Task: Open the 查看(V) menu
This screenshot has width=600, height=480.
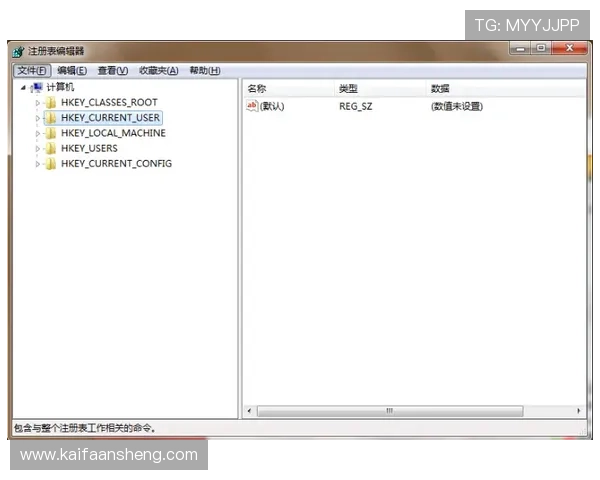Action: 113,71
